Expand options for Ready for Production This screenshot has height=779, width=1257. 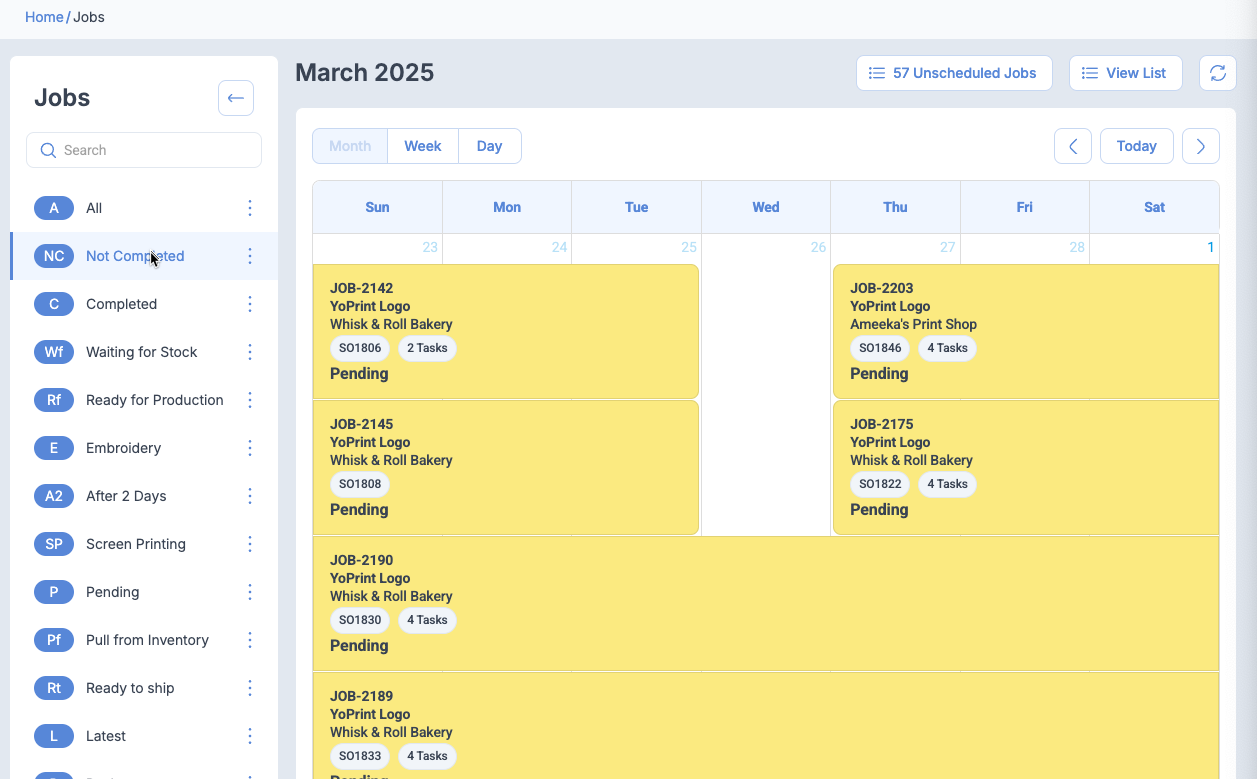coord(250,400)
